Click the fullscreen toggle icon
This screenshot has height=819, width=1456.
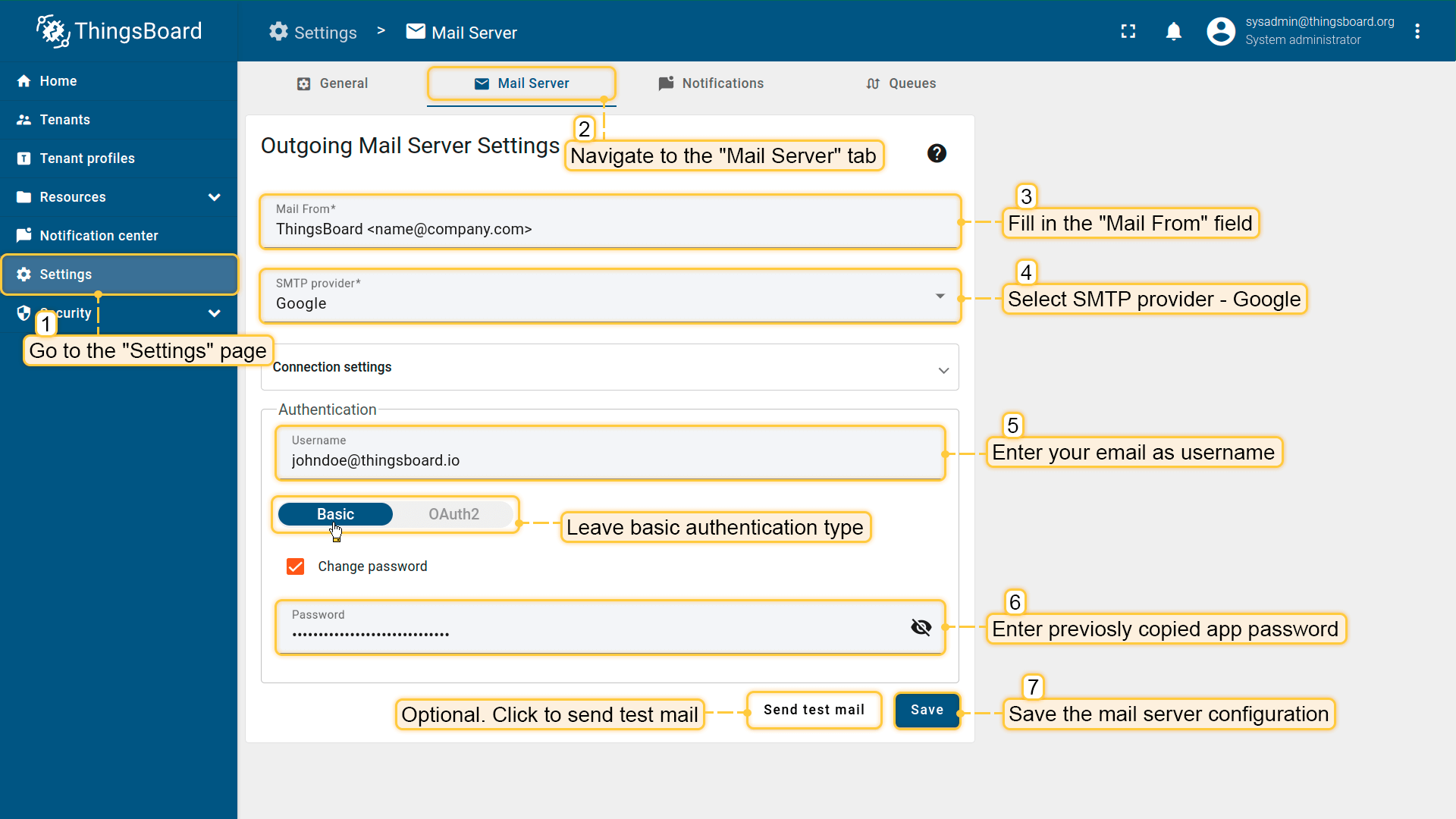click(1128, 31)
